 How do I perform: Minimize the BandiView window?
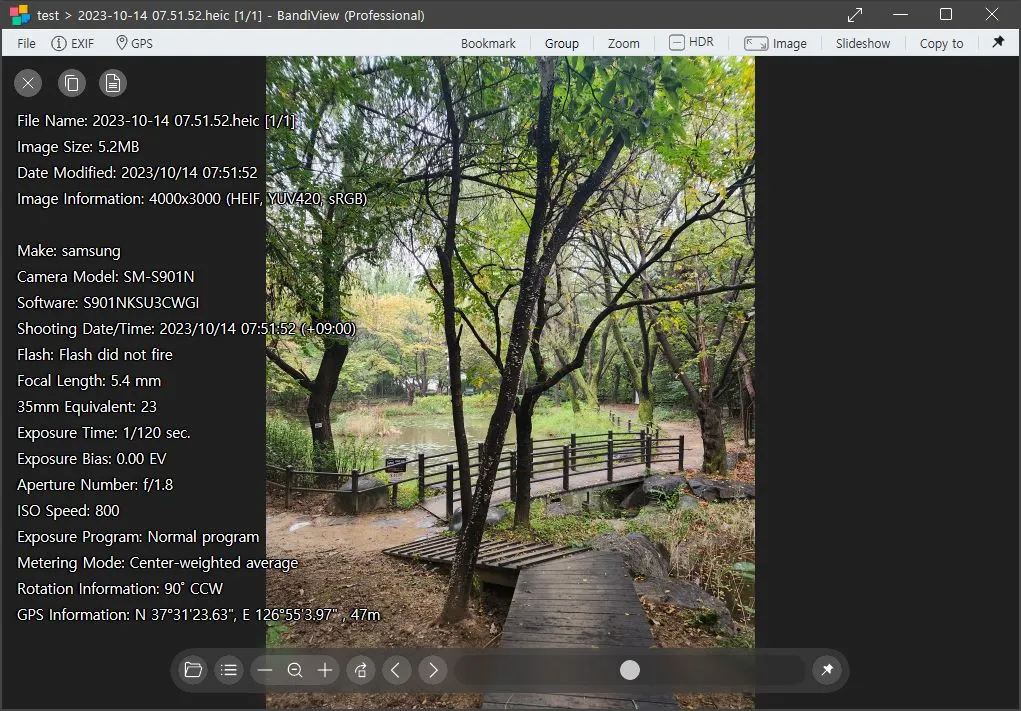click(x=901, y=15)
